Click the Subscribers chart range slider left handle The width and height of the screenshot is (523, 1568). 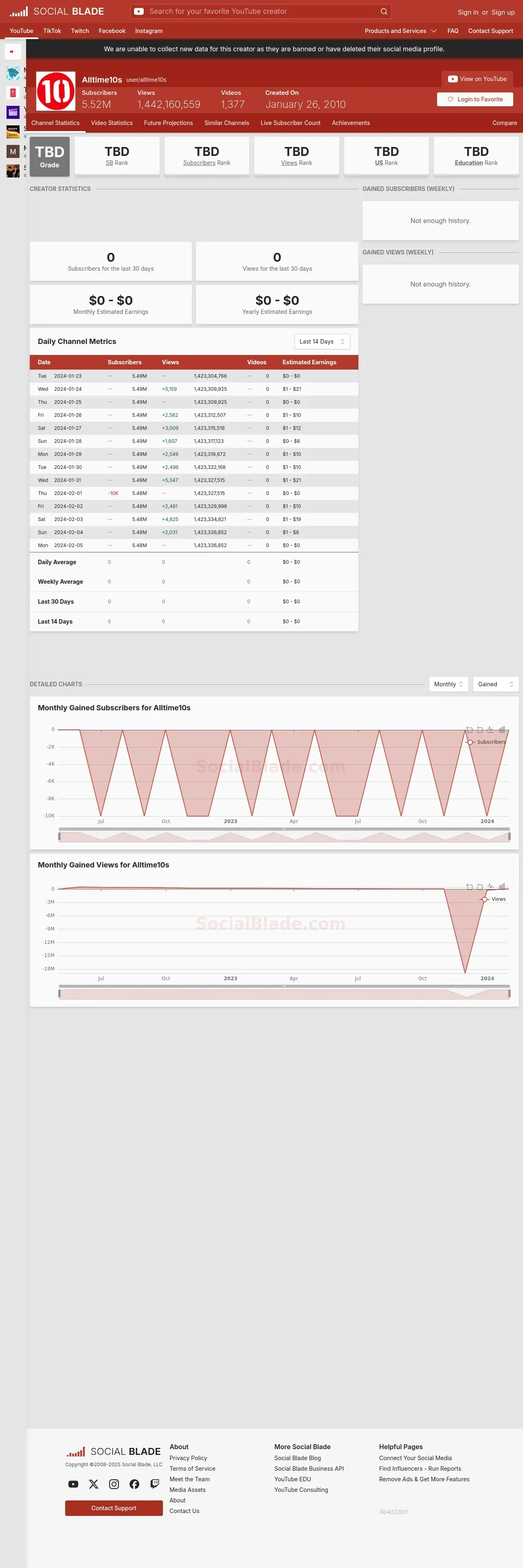[59, 837]
